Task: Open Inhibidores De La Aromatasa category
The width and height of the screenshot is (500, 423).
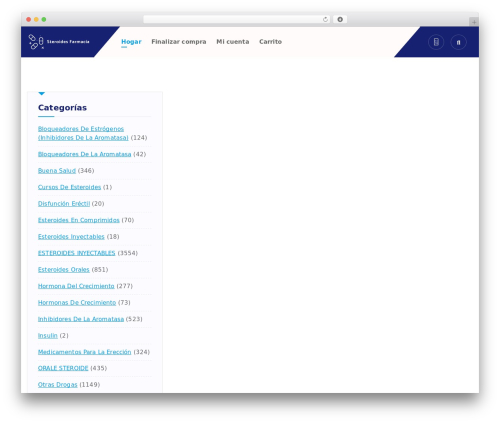Action: point(81,319)
